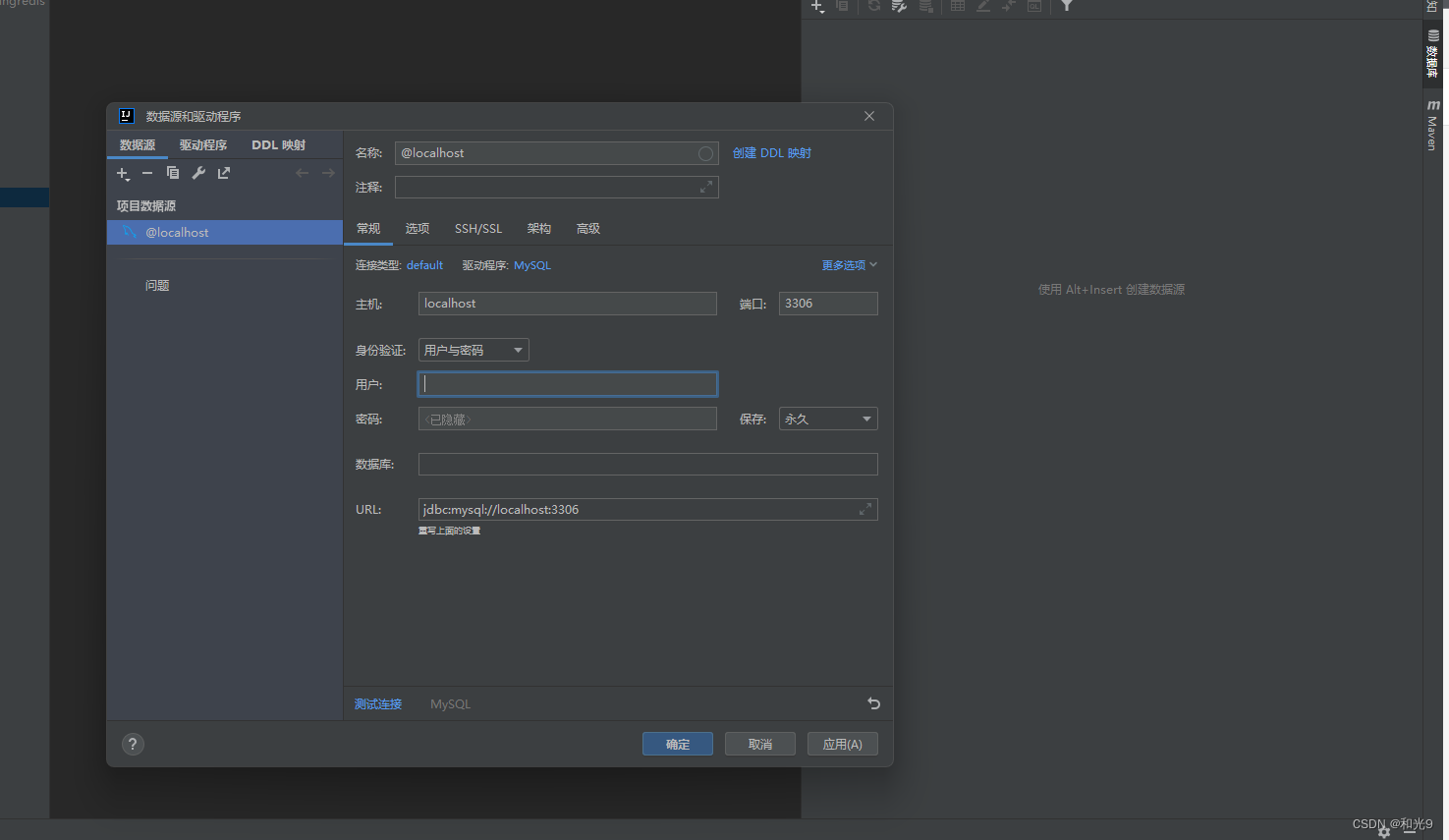The width and height of the screenshot is (1449, 840).
Task: Switch to the DDL 映射 tab
Action: tap(279, 144)
